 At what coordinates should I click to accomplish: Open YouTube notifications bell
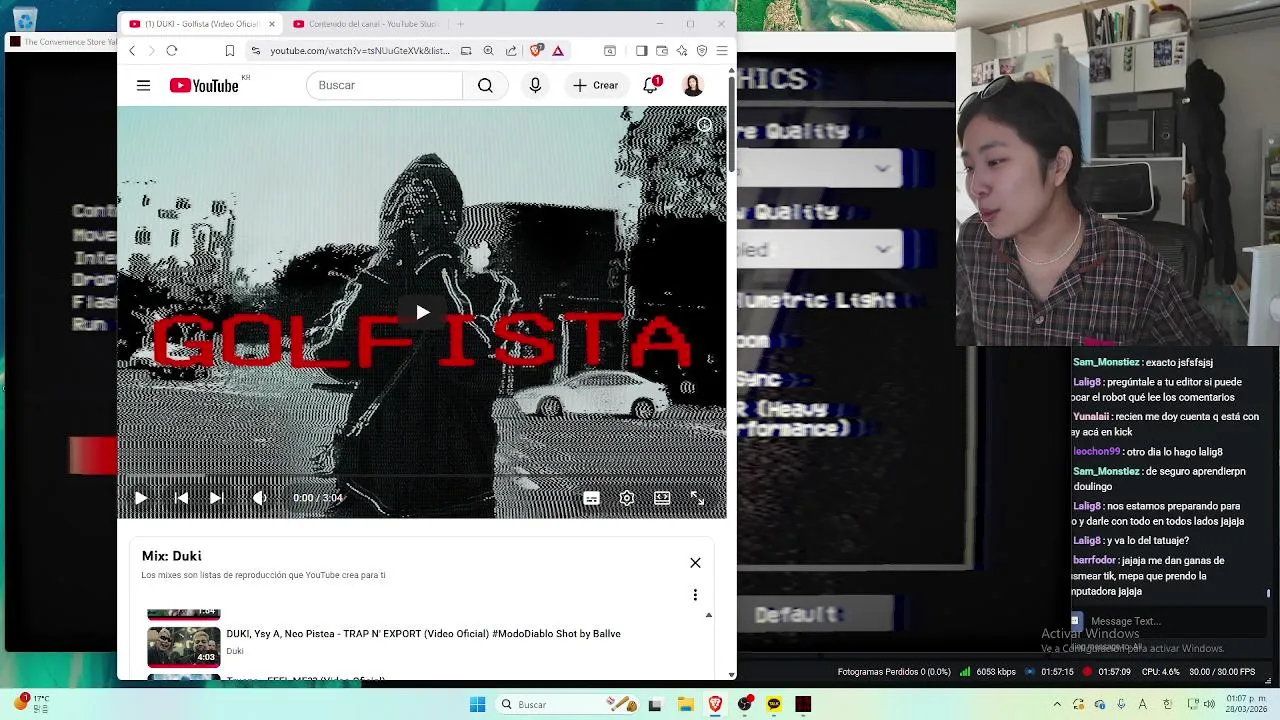click(650, 86)
